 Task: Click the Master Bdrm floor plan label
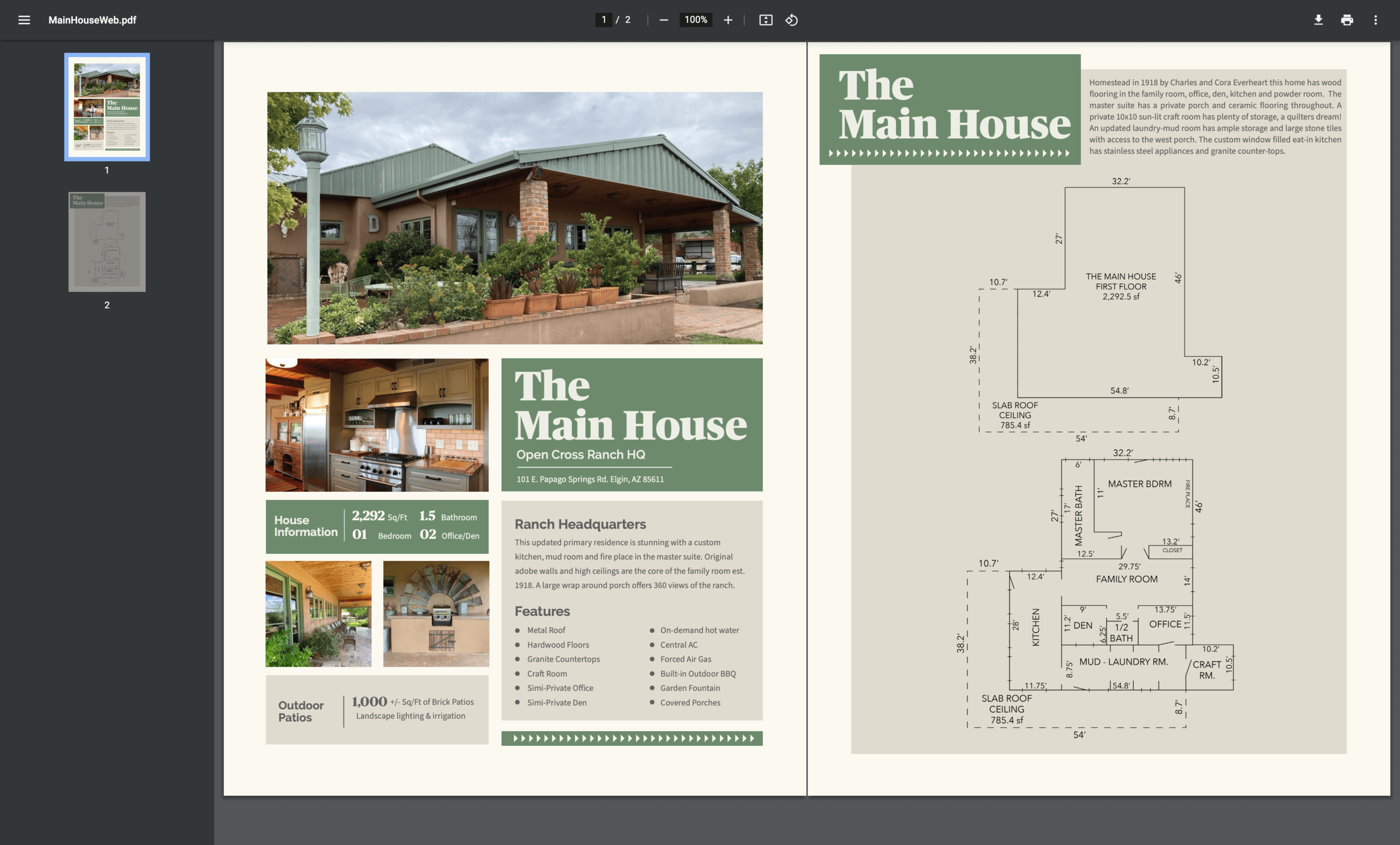(x=1139, y=484)
